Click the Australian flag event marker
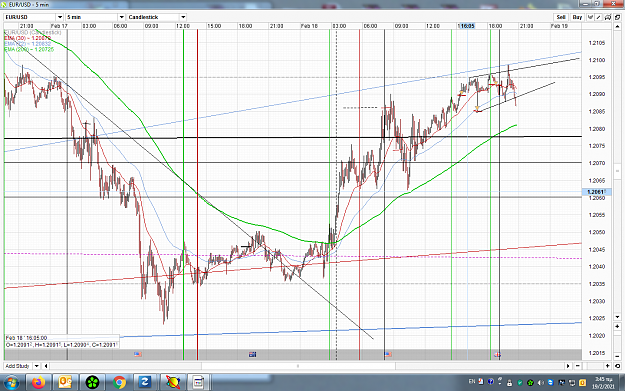 (252, 354)
